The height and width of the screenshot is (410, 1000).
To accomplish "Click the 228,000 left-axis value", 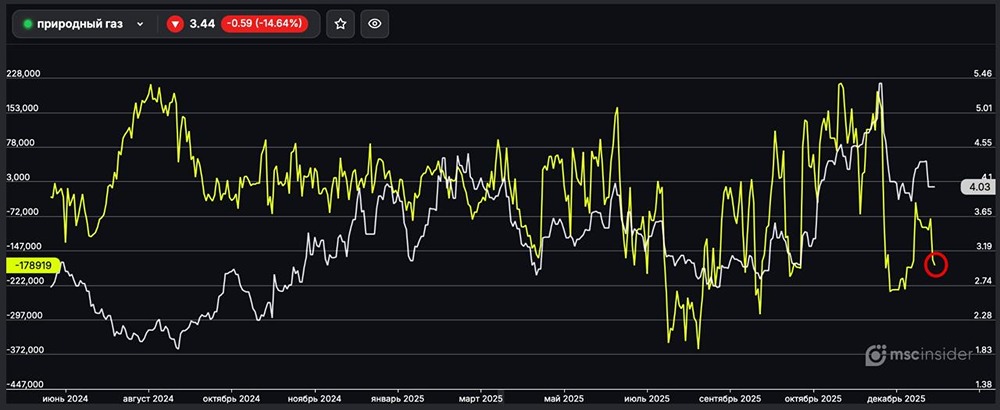I will [23, 74].
